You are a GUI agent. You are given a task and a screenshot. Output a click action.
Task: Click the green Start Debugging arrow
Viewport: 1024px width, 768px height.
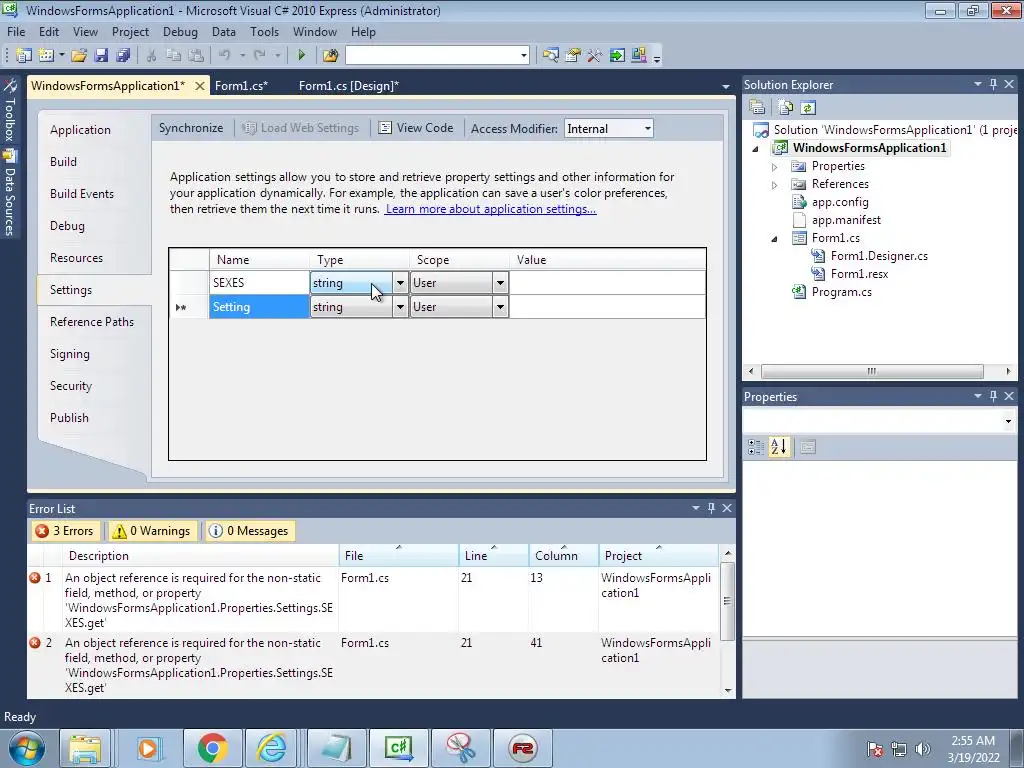(x=302, y=56)
